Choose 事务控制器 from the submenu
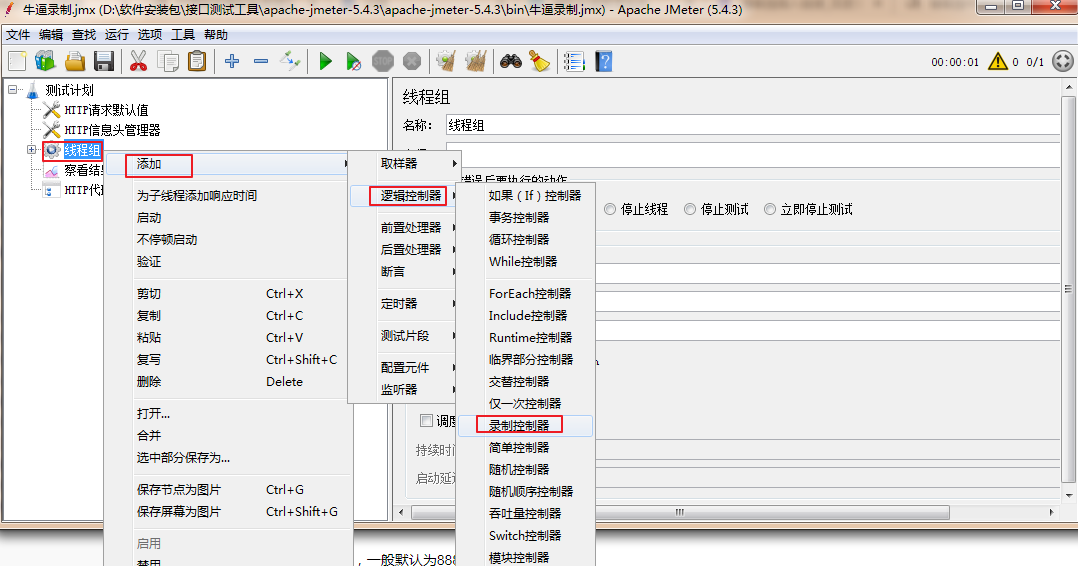 (525, 217)
